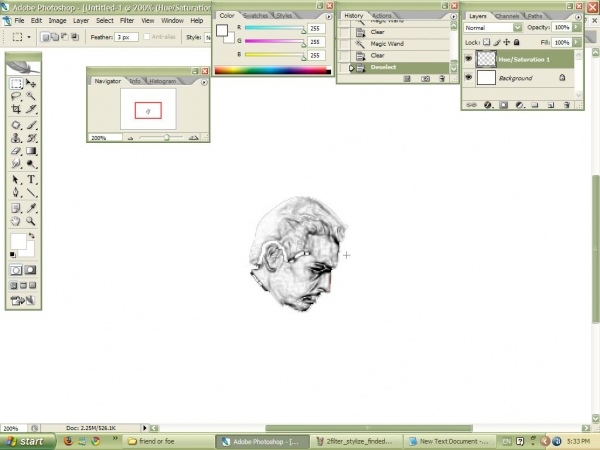This screenshot has width=600, height=450.
Task: Toggle lock all
Action: pos(517,42)
